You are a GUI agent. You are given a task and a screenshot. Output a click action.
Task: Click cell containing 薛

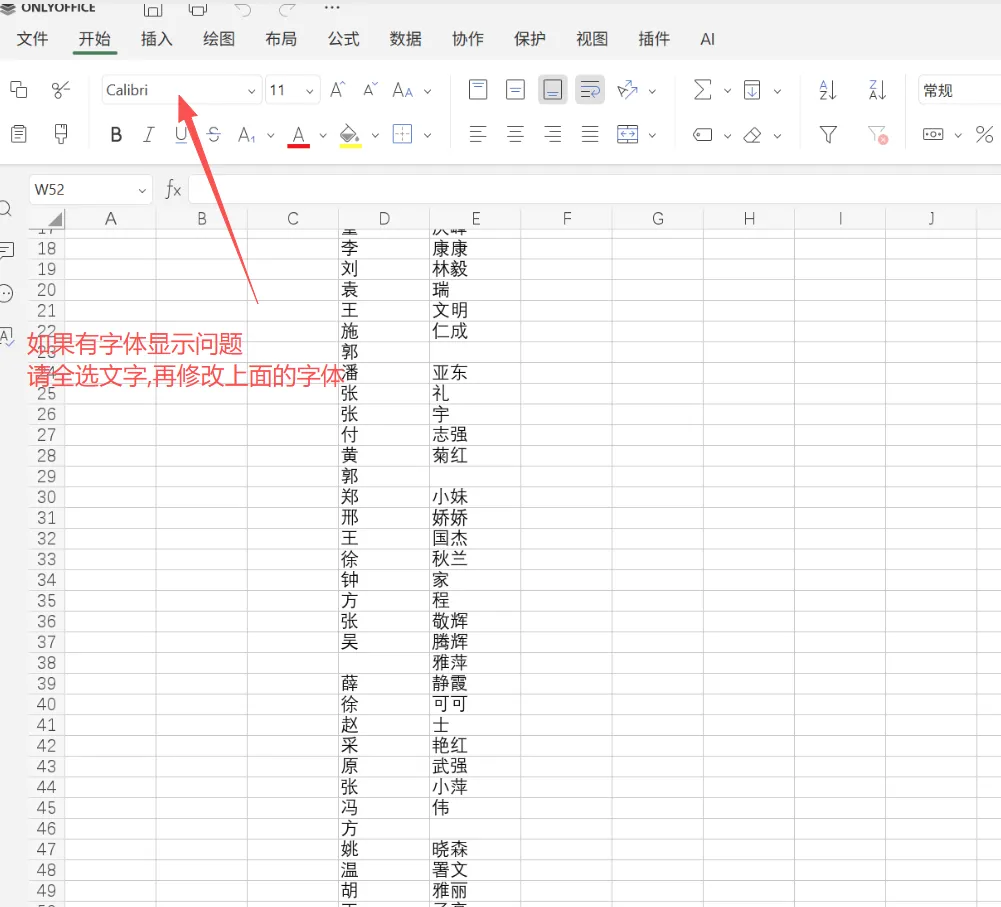pyautogui.click(x=384, y=683)
